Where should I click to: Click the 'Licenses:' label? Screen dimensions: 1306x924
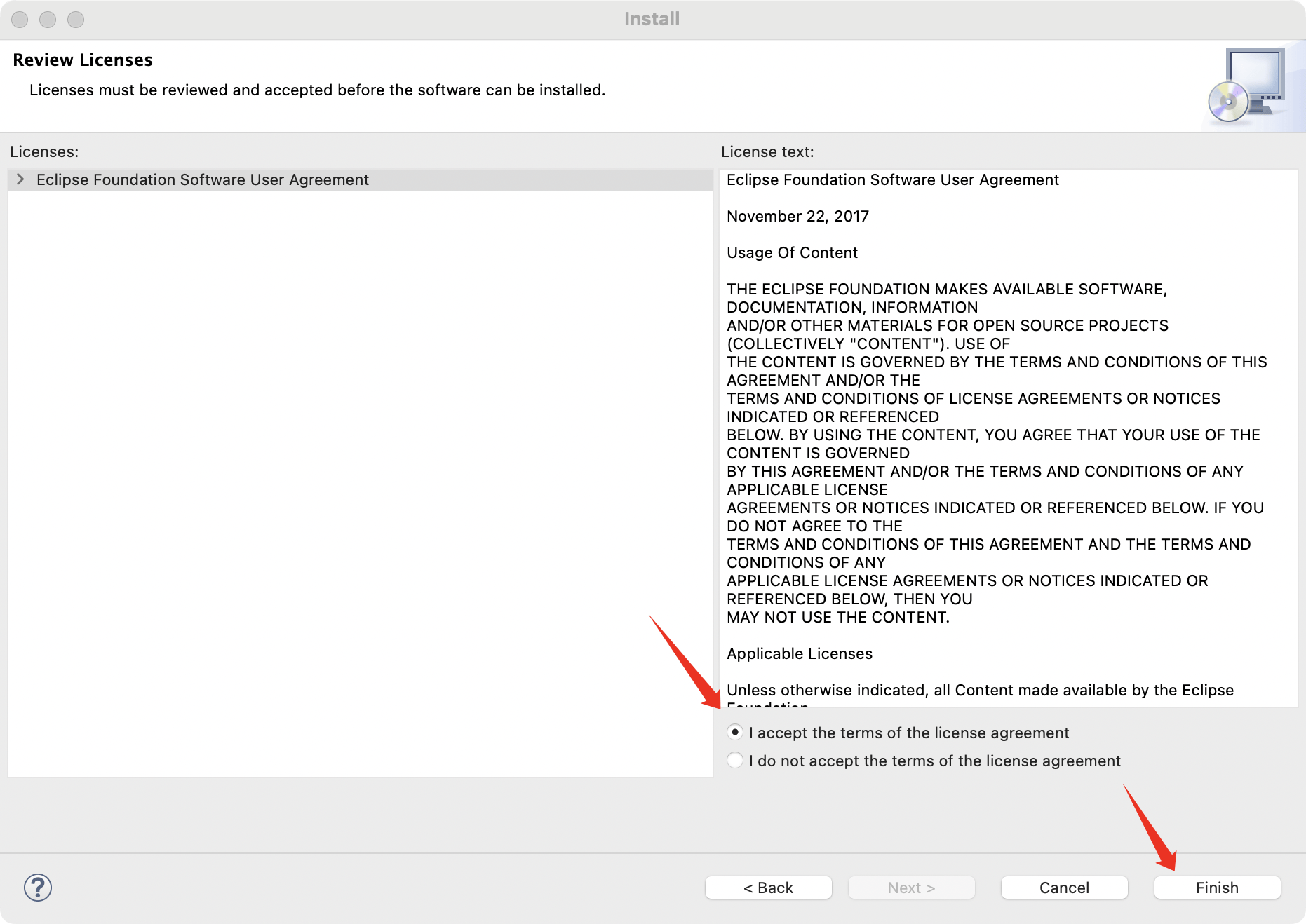coord(44,151)
